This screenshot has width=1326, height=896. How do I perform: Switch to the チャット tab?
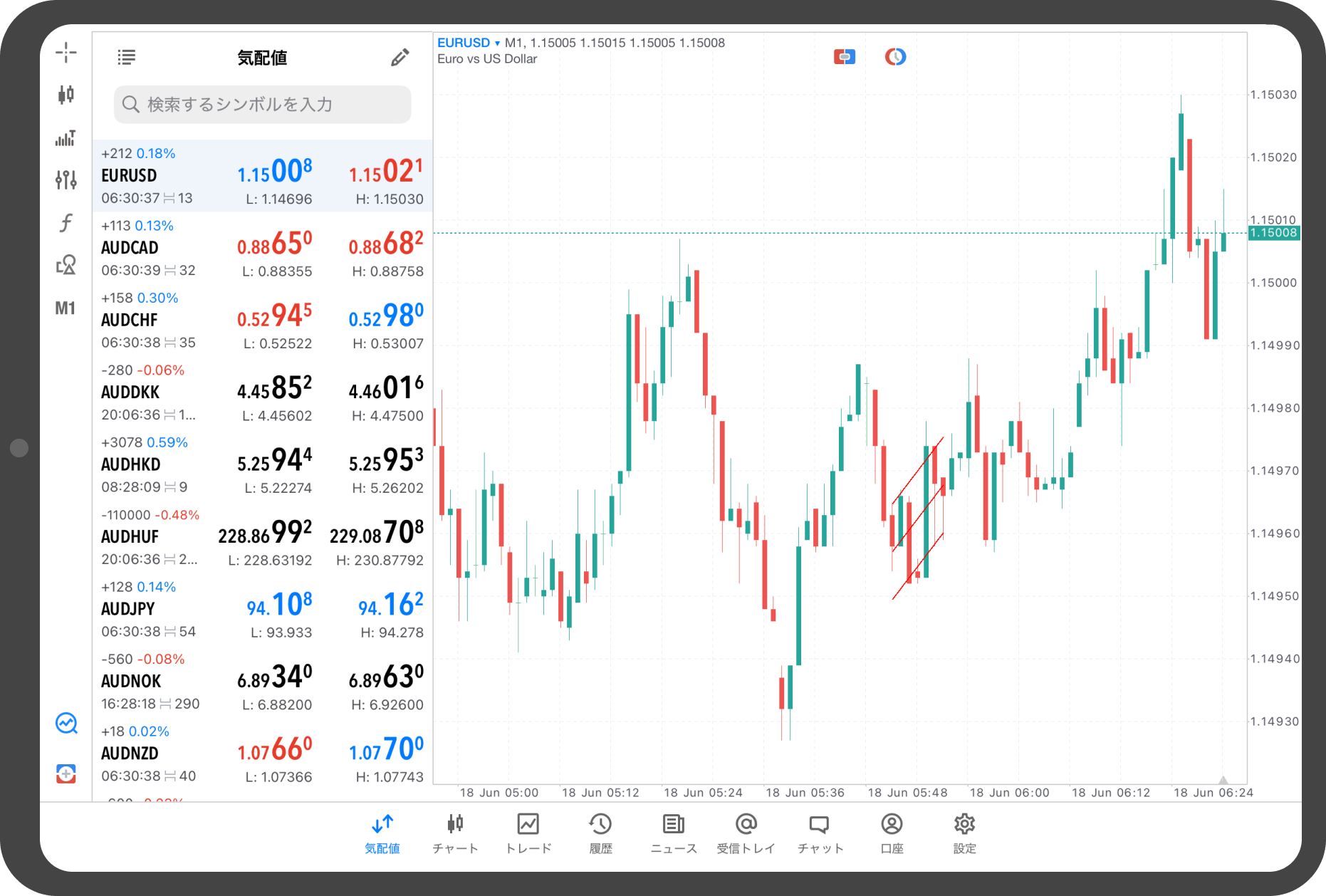[x=820, y=834]
